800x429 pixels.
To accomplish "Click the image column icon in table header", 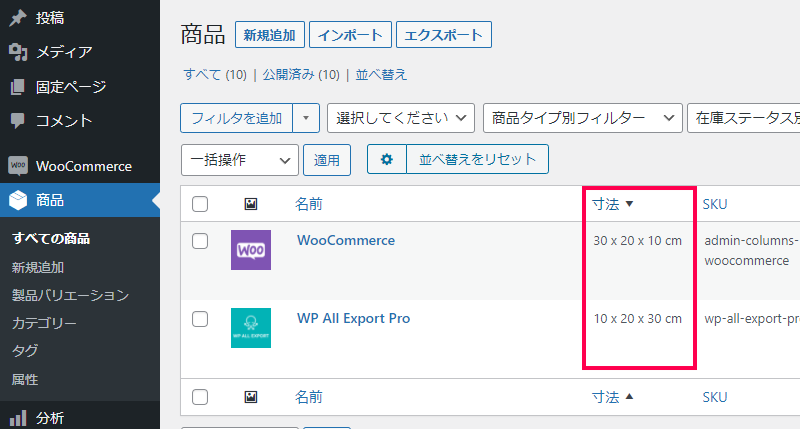I will click(251, 204).
